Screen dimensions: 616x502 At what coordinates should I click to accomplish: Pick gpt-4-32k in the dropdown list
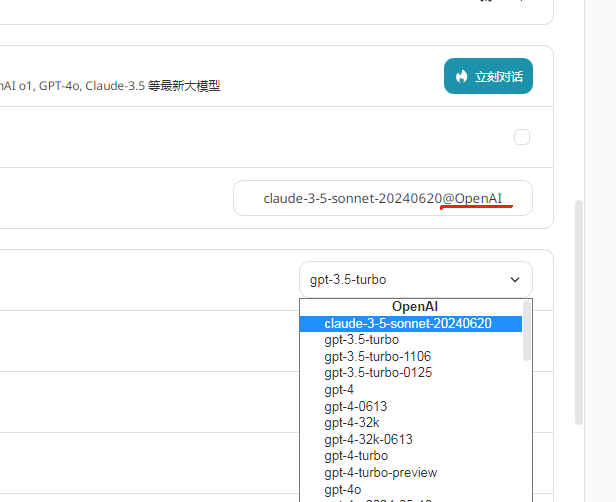(411, 423)
